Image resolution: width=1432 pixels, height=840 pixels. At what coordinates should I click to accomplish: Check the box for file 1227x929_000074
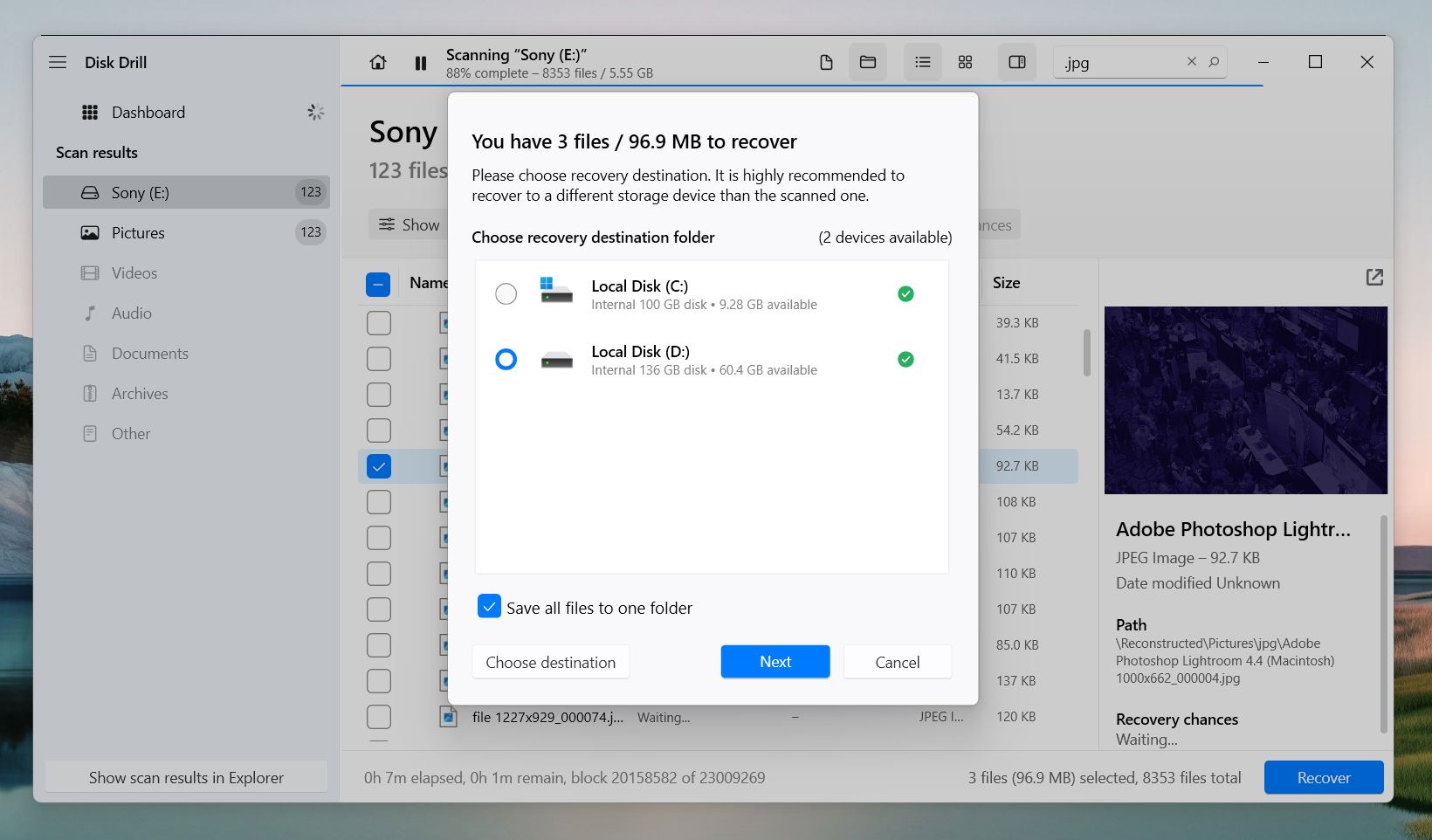coord(379,717)
